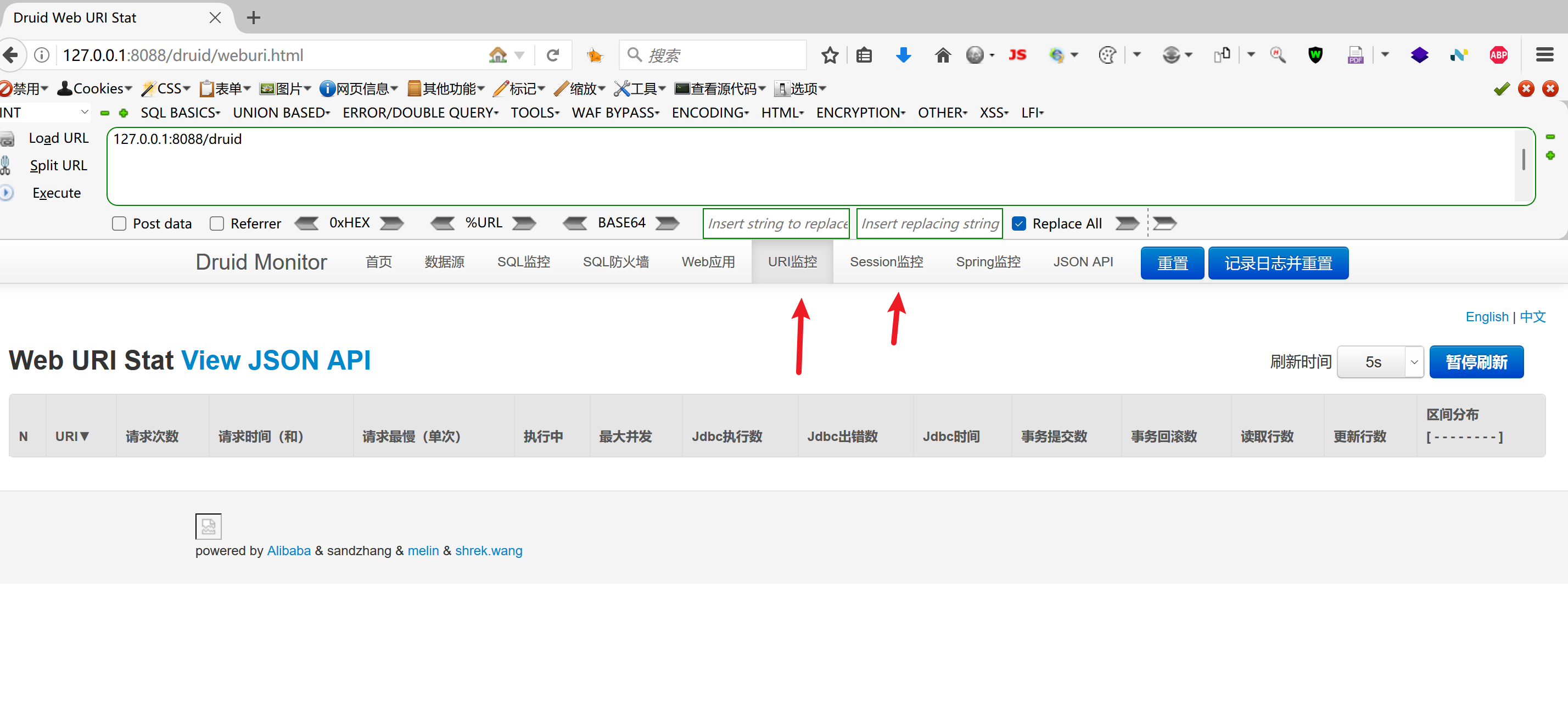Switch to the Session监控 tab
1568x704 pixels.
tap(886, 262)
